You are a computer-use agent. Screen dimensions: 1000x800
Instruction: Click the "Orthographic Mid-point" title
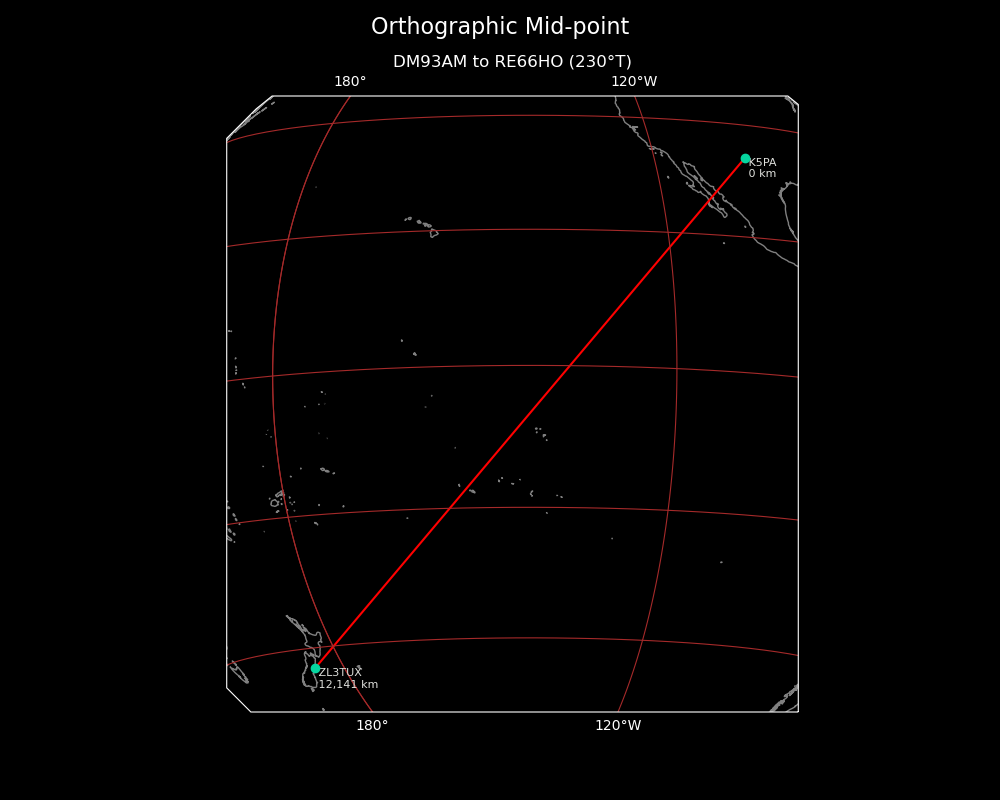point(500,27)
